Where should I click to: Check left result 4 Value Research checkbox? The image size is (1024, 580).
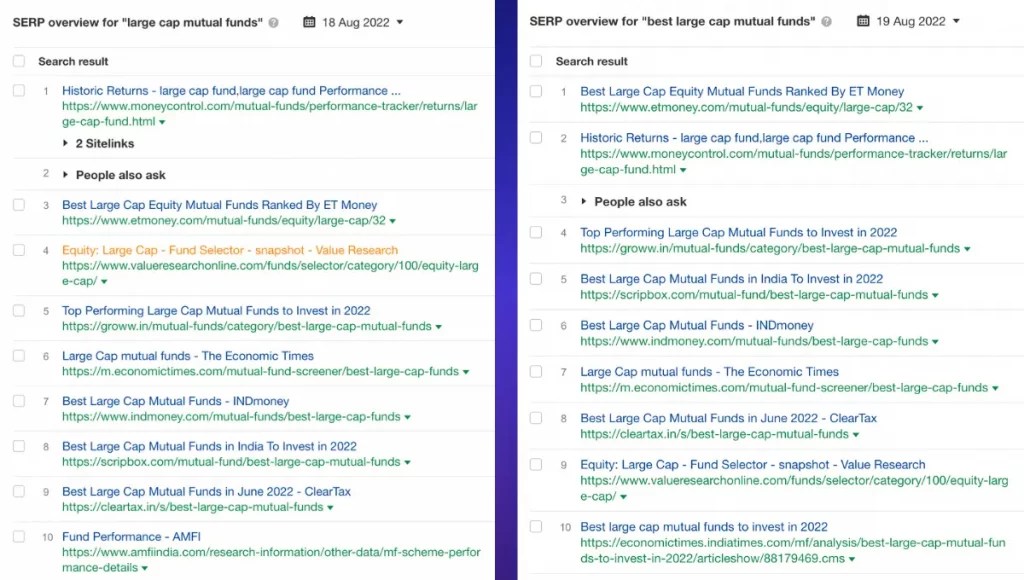[19, 250]
